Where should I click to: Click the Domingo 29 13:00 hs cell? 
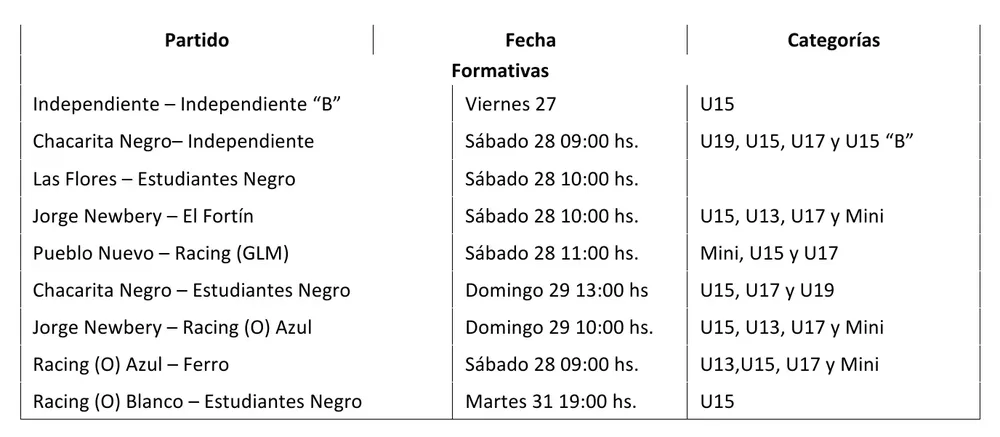[556, 290]
